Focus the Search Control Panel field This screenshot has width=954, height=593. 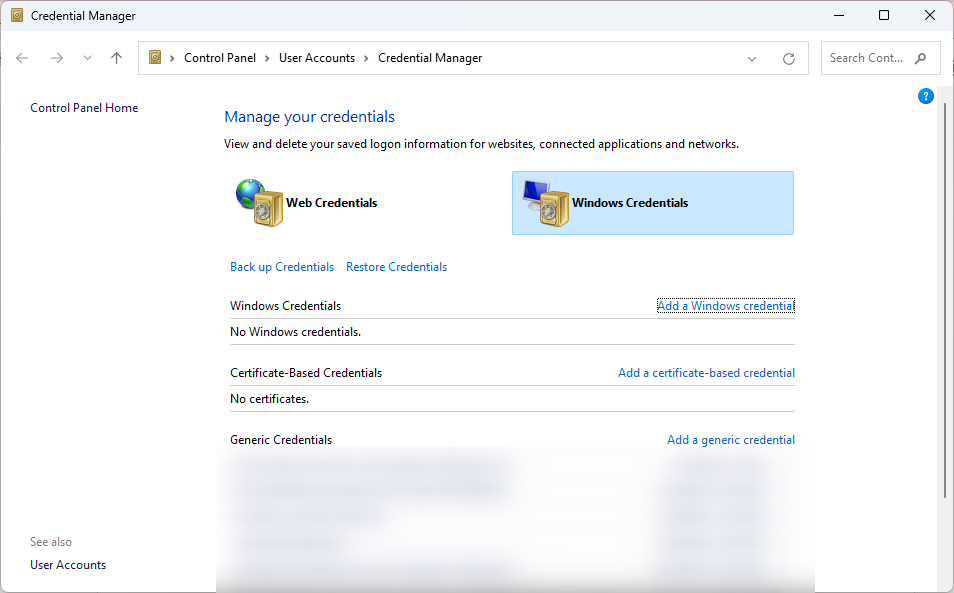[x=880, y=58]
